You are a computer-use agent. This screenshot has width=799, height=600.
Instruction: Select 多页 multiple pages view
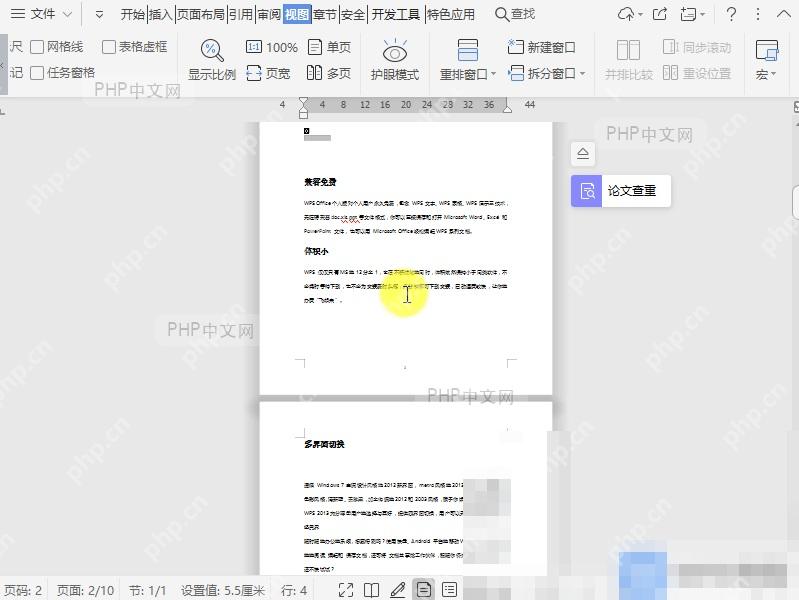(329, 73)
